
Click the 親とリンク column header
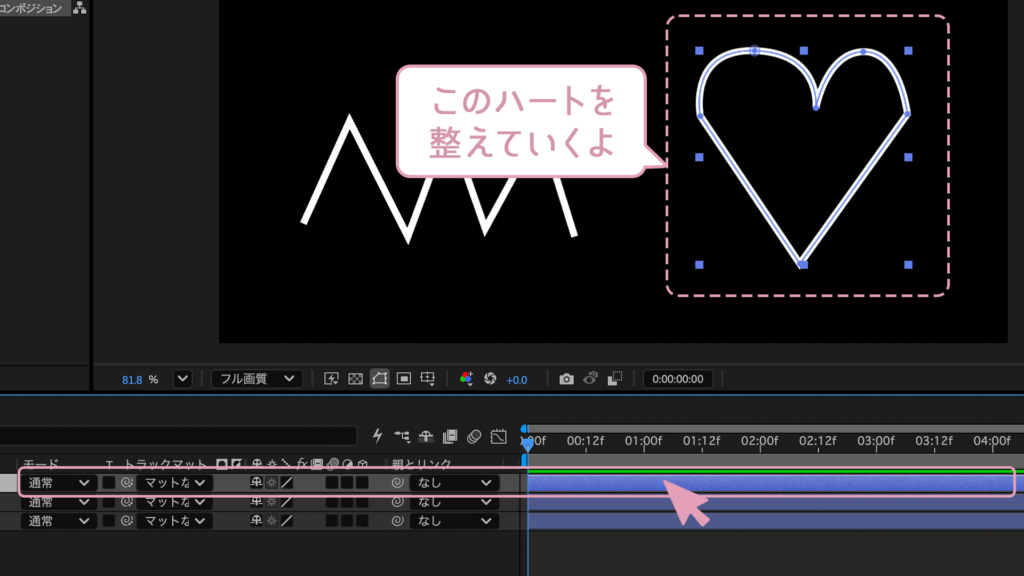tap(421, 464)
